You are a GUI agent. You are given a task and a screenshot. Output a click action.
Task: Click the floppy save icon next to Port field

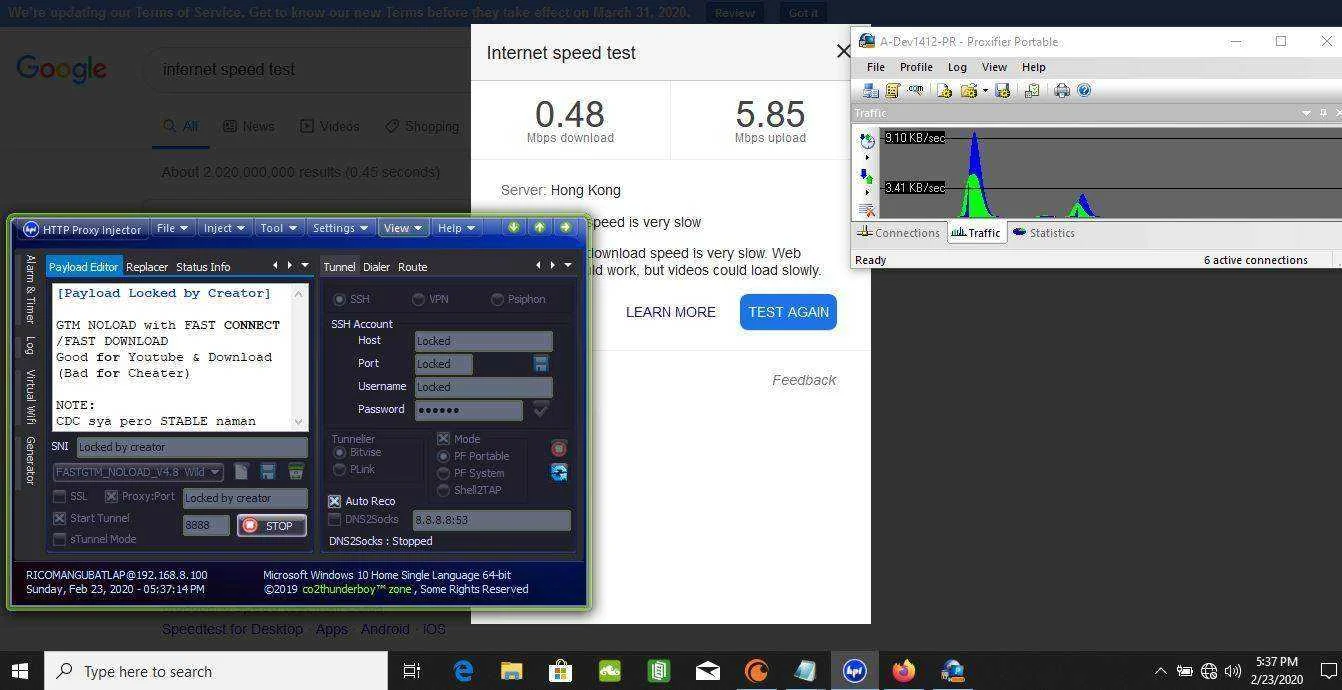pos(541,364)
